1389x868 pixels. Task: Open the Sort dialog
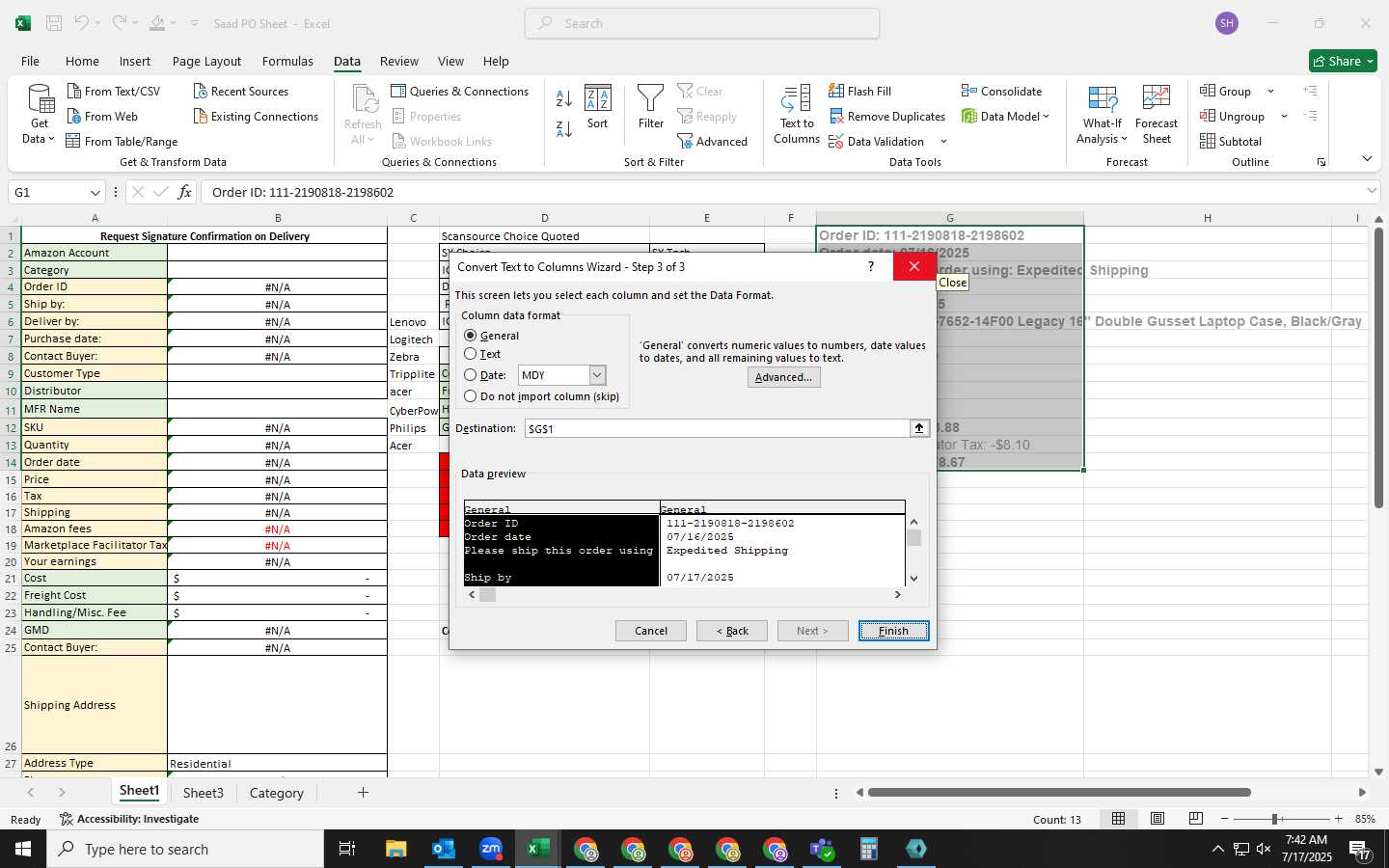click(598, 106)
